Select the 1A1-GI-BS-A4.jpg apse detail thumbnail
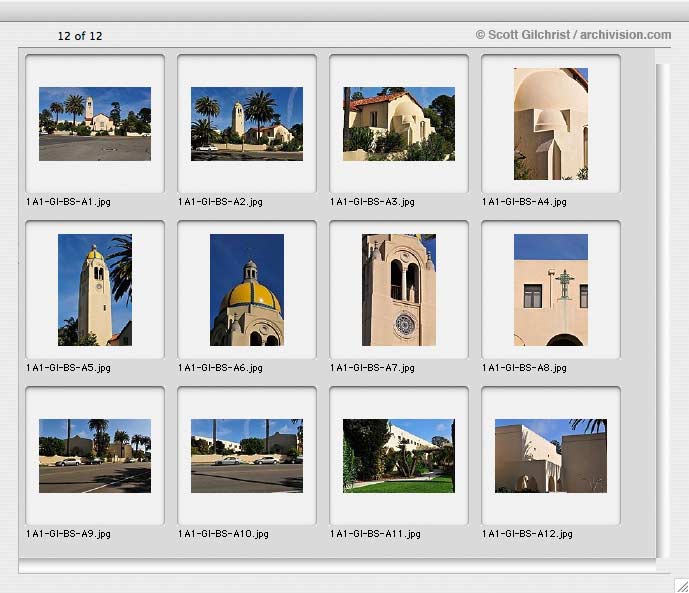The width and height of the screenshot is (689, 593). [551, 124]
